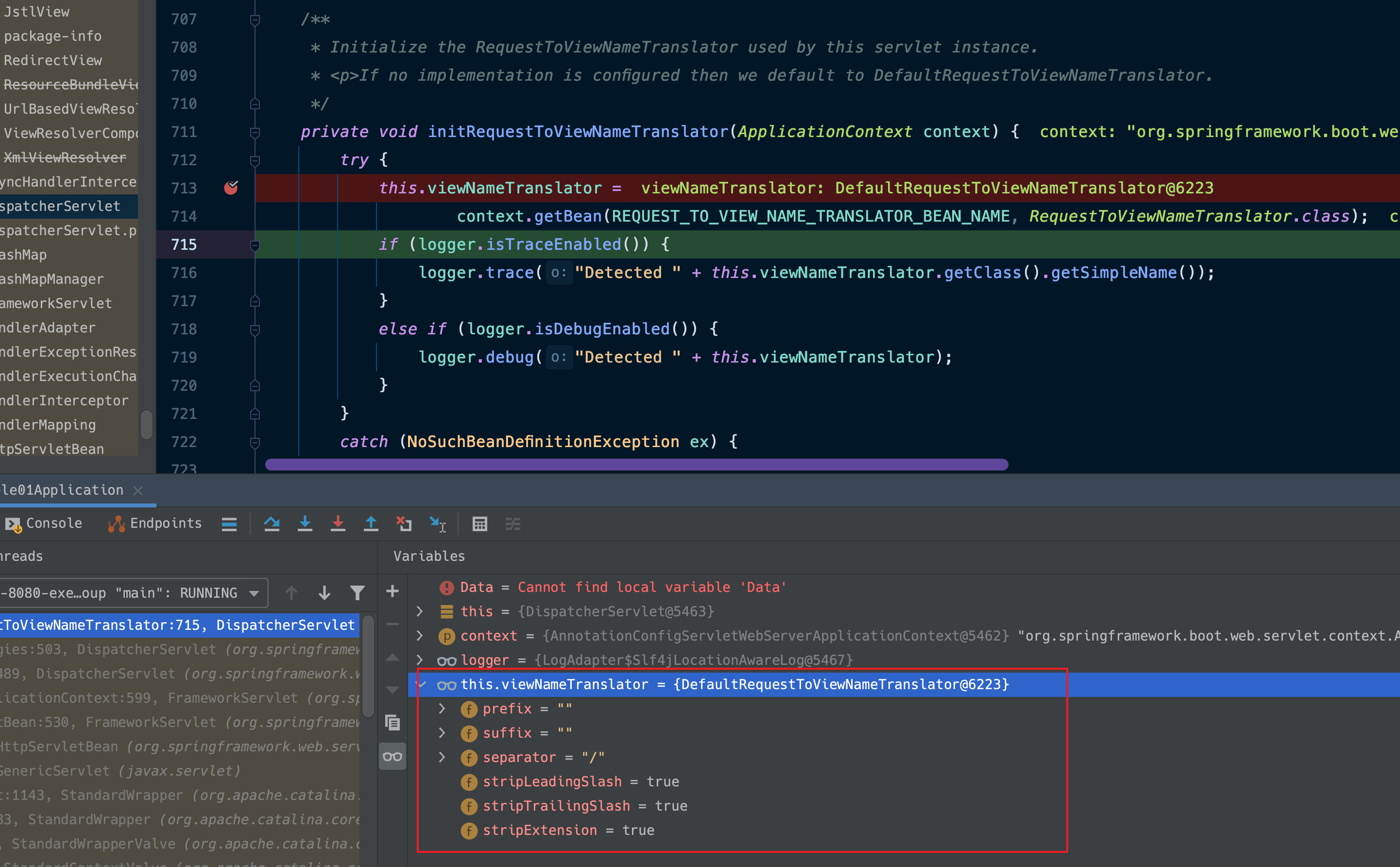Switch to the Console tab
The height and width of the screenshot is (867, 1400).
(44, 523)
